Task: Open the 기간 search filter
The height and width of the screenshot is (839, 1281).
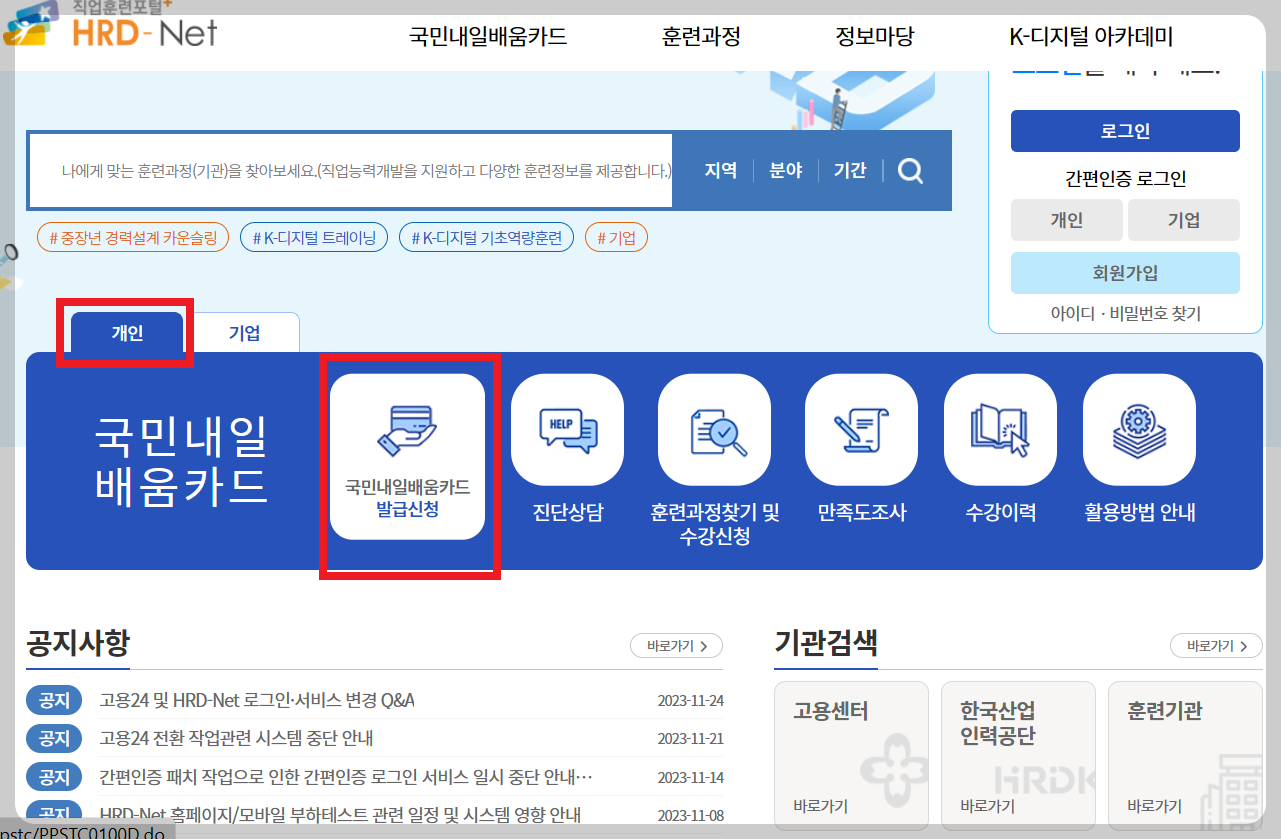Action: click(x=850, y=171)
